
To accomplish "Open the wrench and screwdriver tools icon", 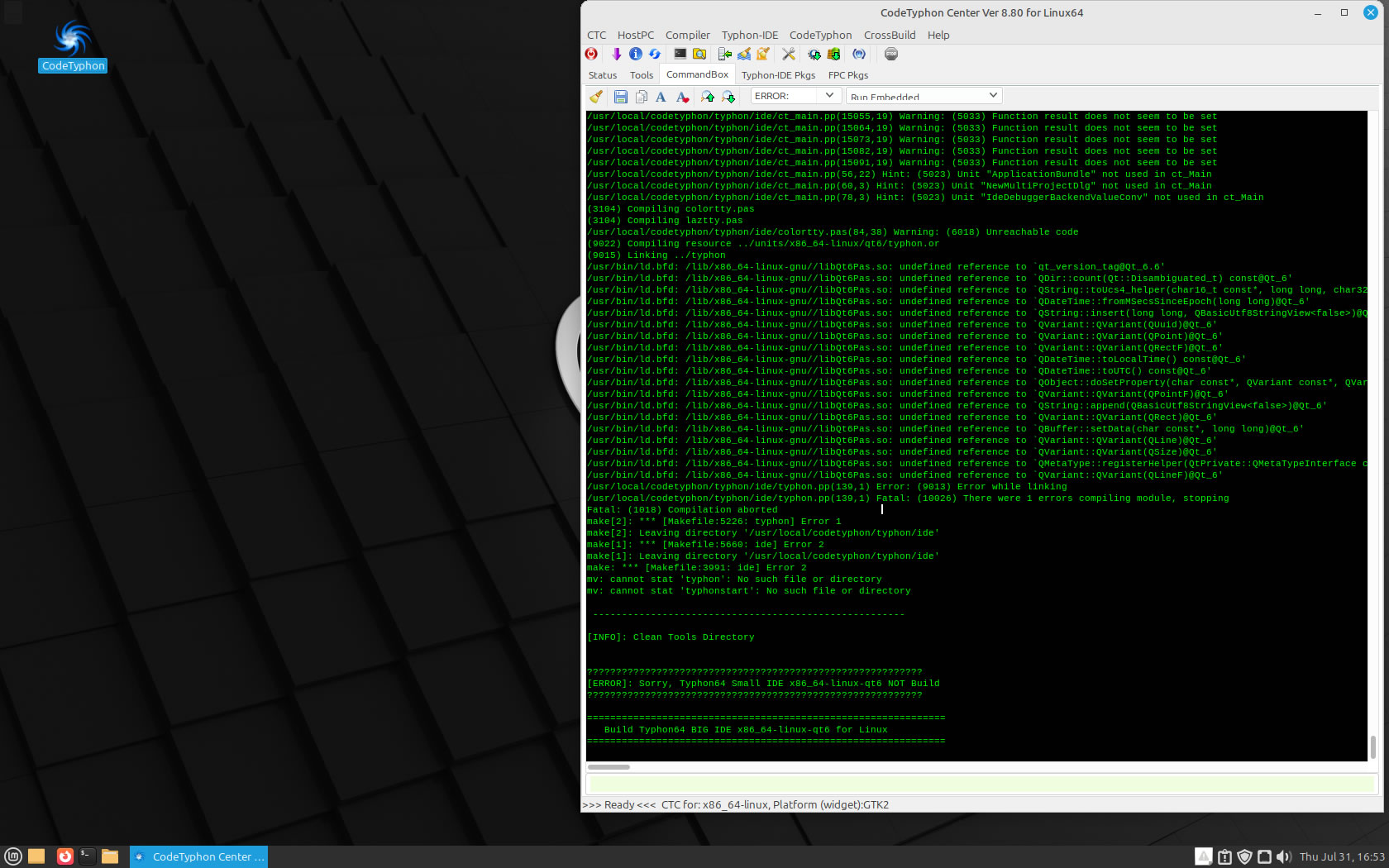I will point(789,54).
